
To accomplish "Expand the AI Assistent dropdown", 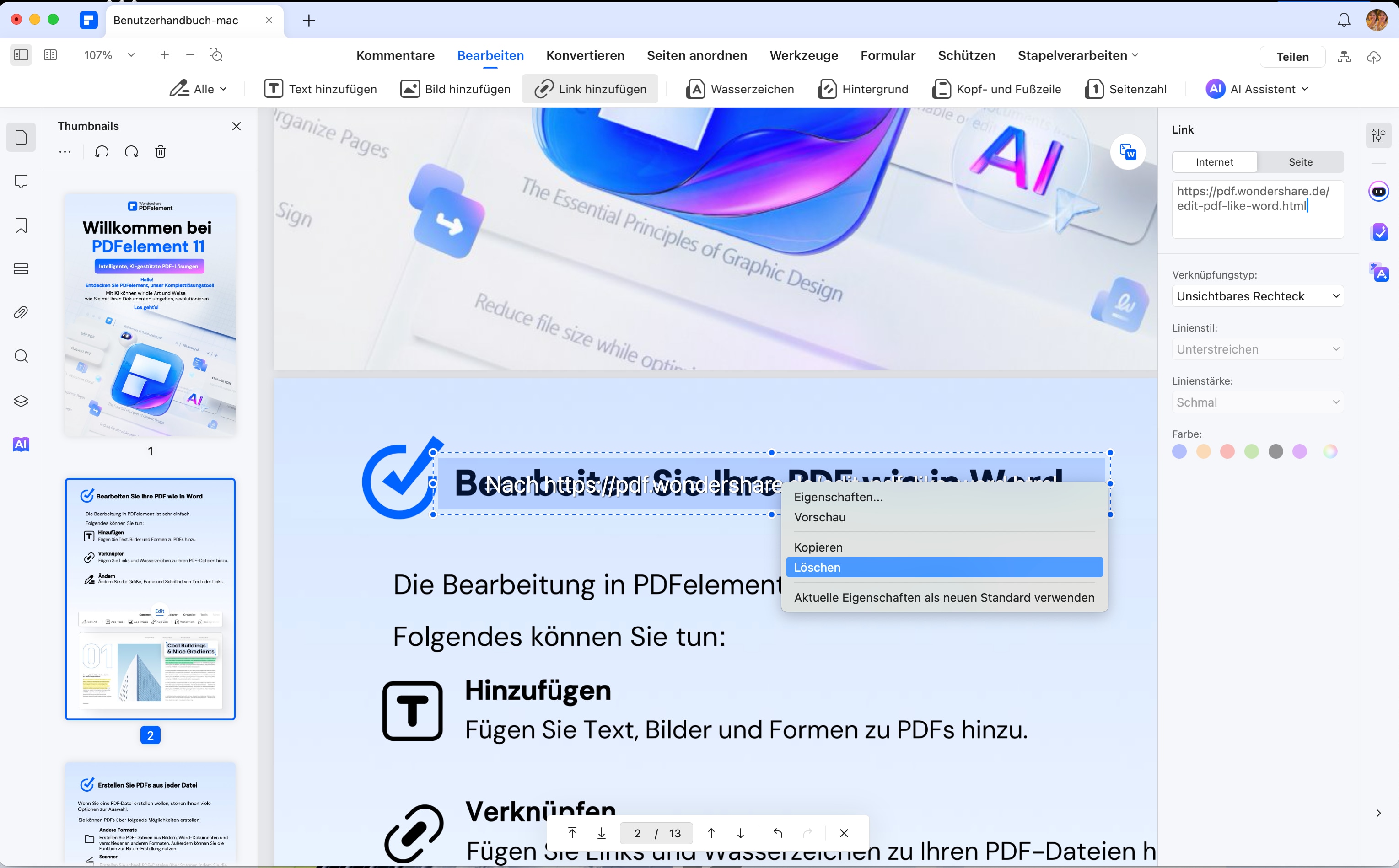I will (x=1257, y=89).
